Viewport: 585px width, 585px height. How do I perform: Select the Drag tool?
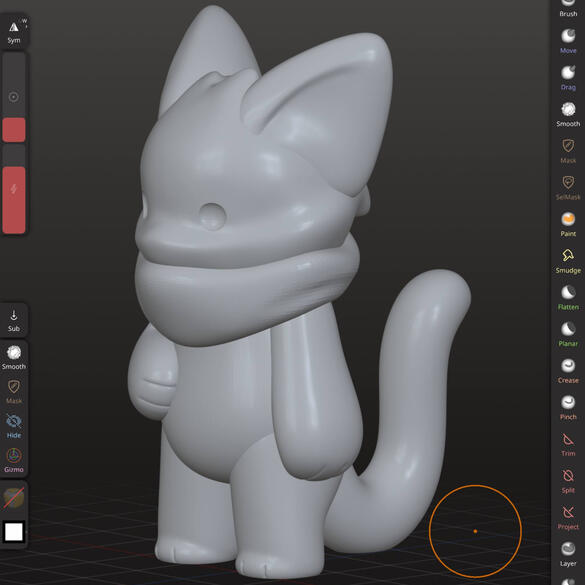[568, 78]
